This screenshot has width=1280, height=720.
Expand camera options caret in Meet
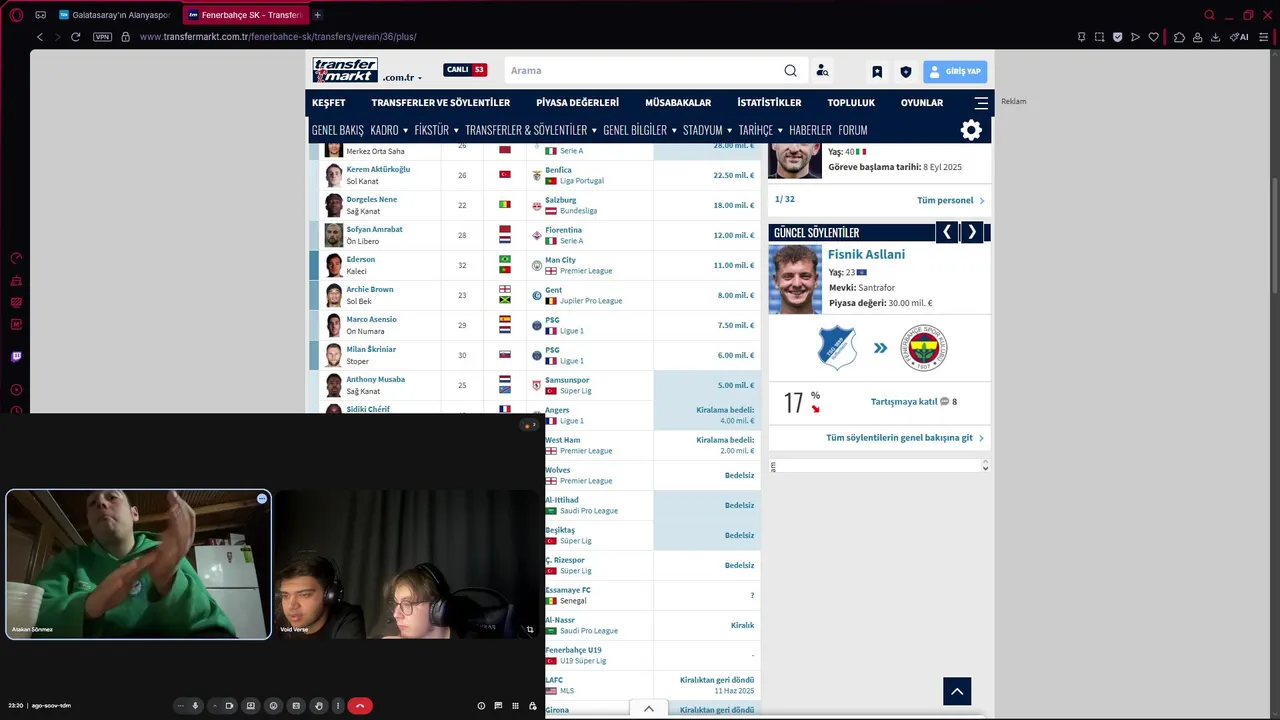(214, 705)
